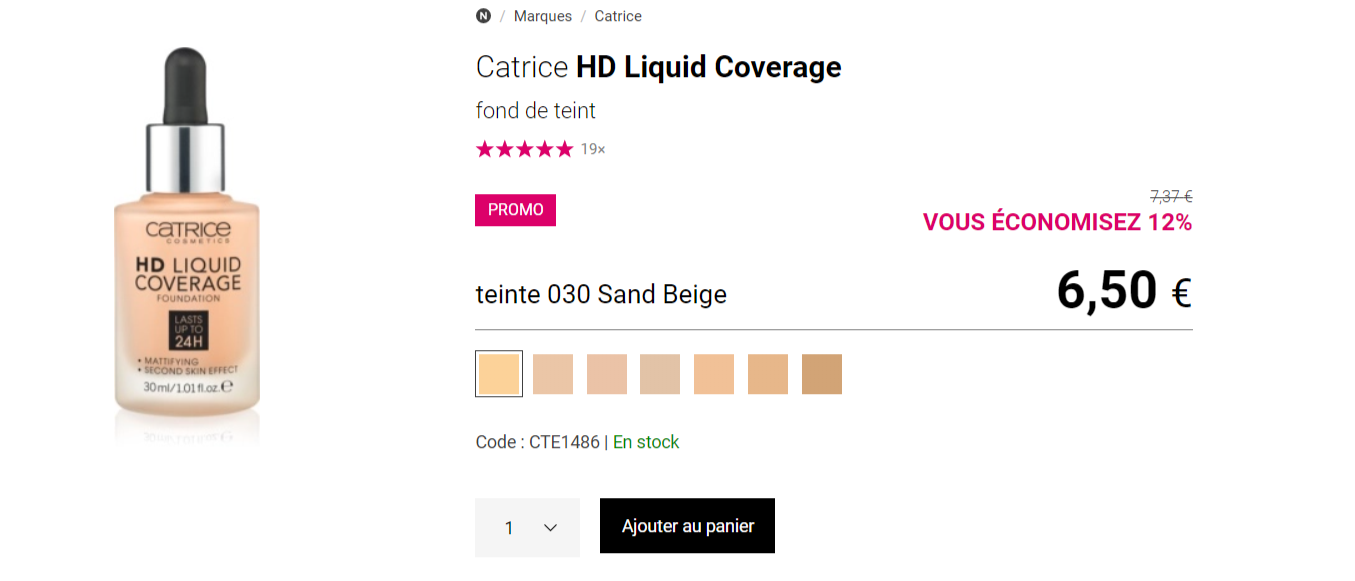Click the VOUS ÉCONOMISEZ 12% text
The height and width of the screenshot is (581, 1355).
tap(1055, 222)
